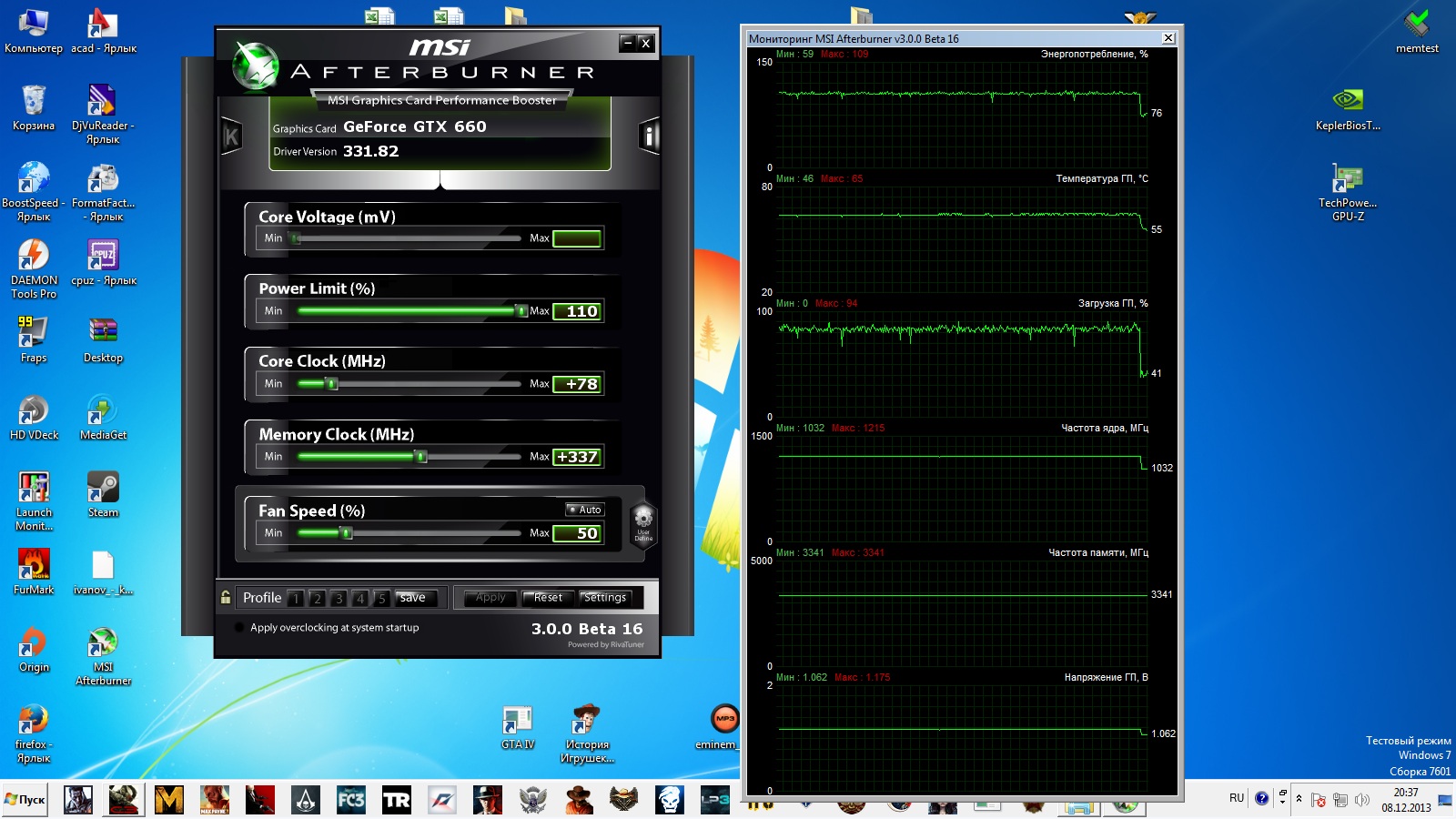Select profile slot 3
1456x819 pixels.
pyautogui.click(x=339, y=599)
